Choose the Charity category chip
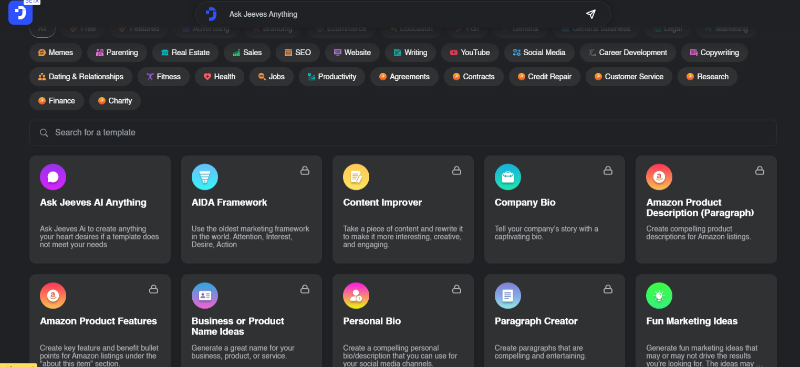The height and width of the screenshot is (367, 800). coord(115,101)
